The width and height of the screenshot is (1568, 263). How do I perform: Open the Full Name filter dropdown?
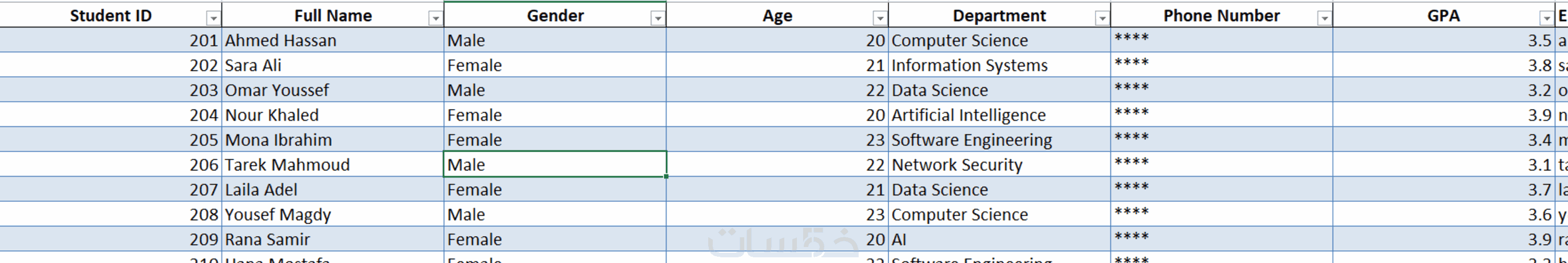pos(435,18)
